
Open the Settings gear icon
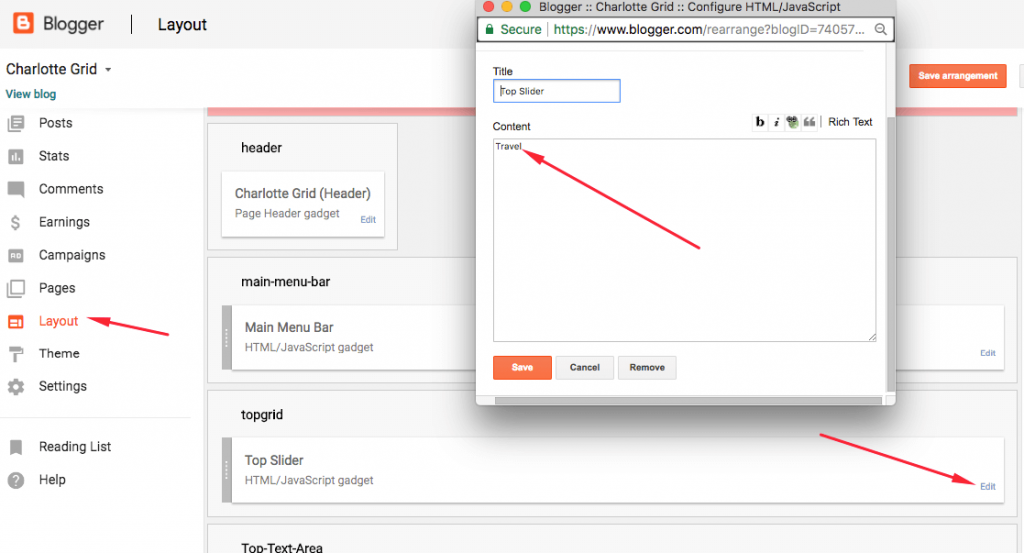click(x=16, y=387)
